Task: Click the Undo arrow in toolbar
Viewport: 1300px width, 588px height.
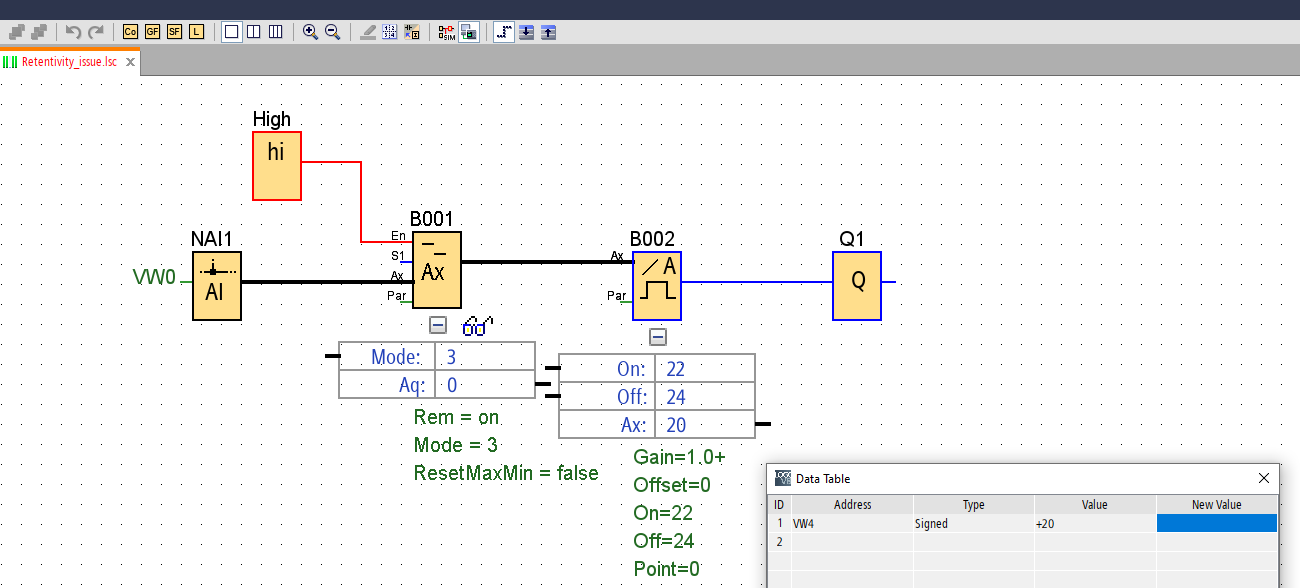Action: click(73, 32)
